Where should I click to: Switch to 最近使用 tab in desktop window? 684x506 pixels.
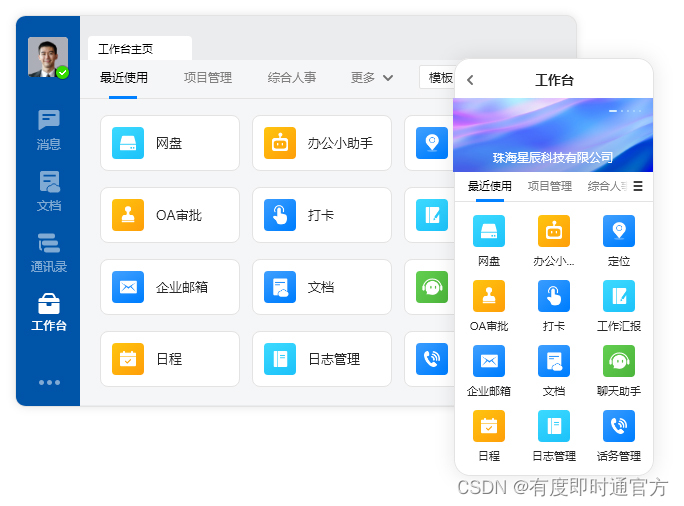click(x=123, y=78)
